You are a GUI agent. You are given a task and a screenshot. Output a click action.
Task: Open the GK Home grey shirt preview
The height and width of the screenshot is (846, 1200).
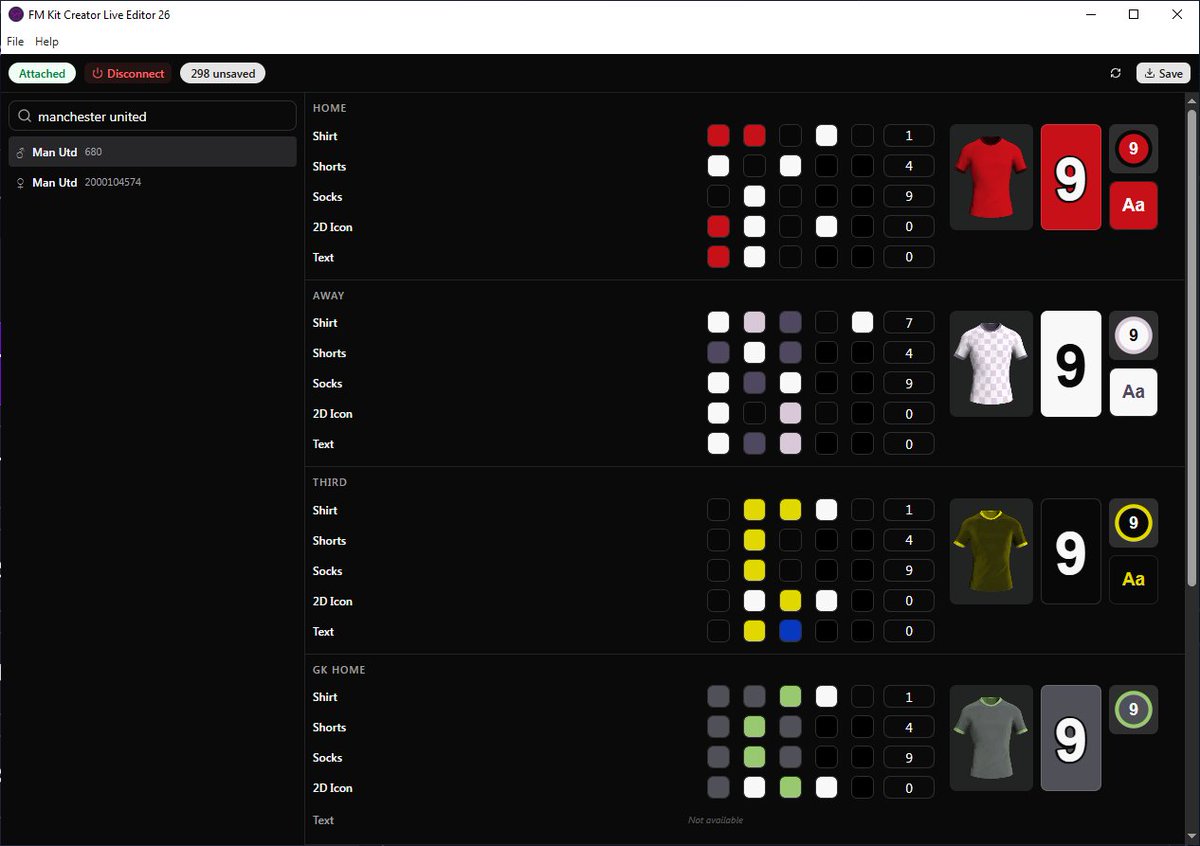pos(991,738)
